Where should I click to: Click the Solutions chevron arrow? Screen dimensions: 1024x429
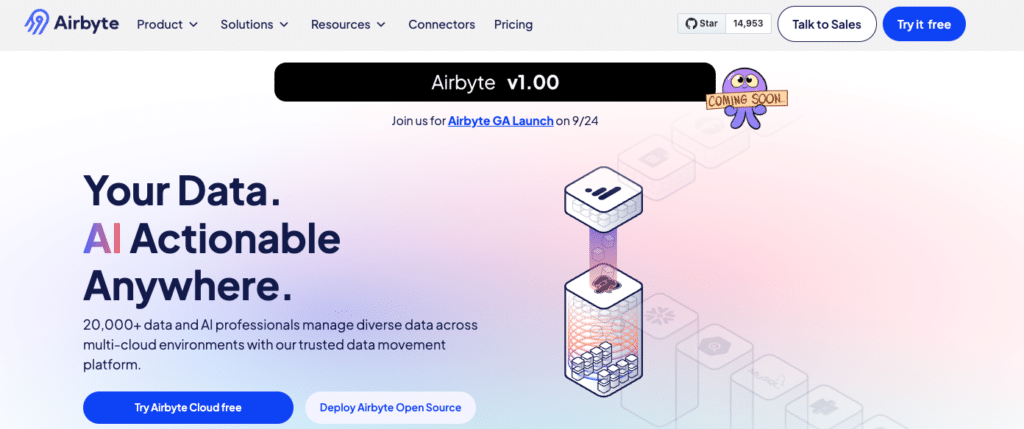tap(283, 25)
